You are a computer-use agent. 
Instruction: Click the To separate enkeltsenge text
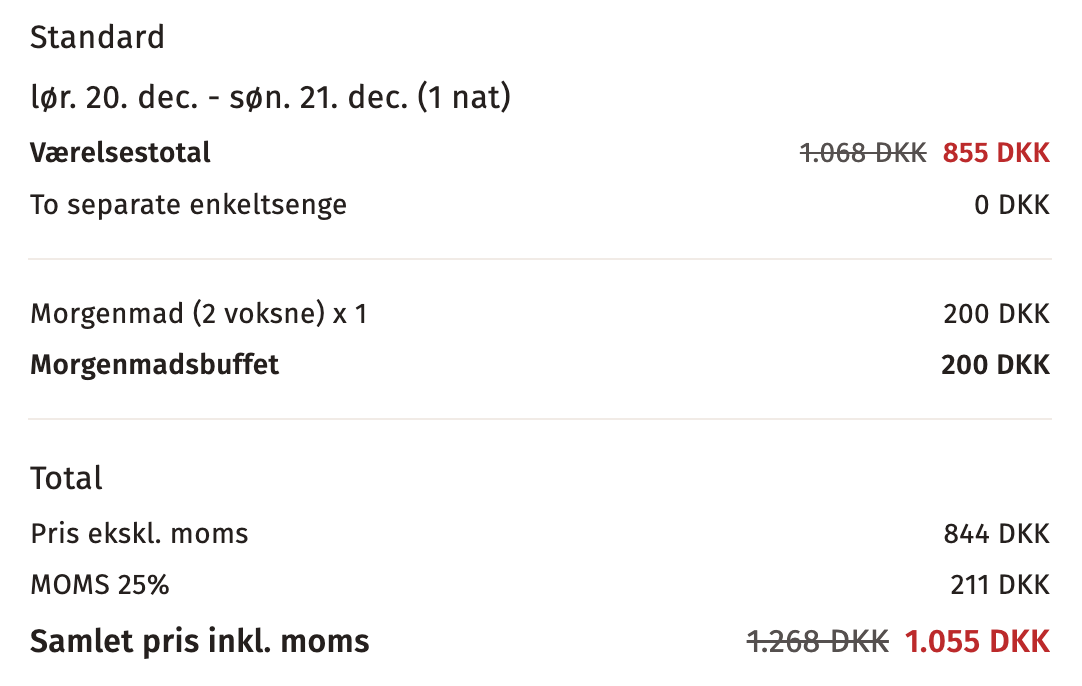coord(188,205)
